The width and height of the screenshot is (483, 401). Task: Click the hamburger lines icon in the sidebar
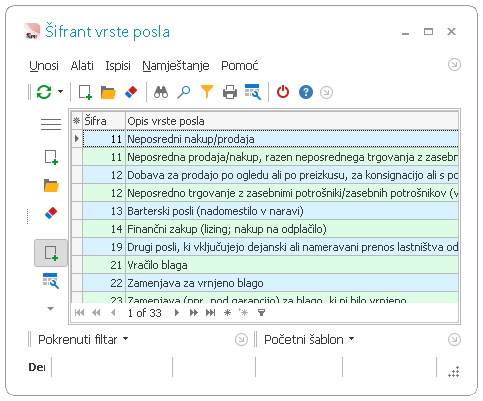point(51,124)
